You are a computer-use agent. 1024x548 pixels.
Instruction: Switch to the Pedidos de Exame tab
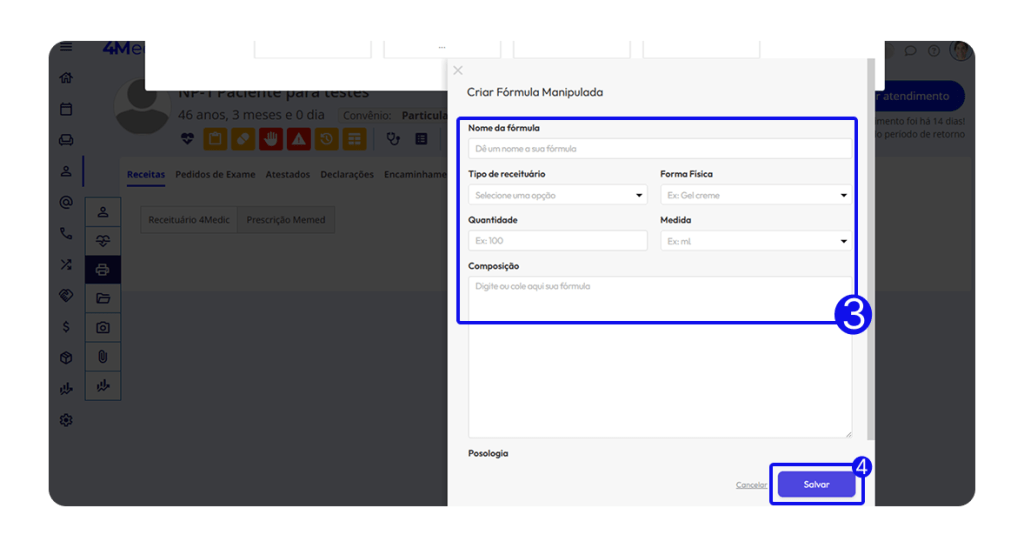pyautogui.click(x=215, y=174)
